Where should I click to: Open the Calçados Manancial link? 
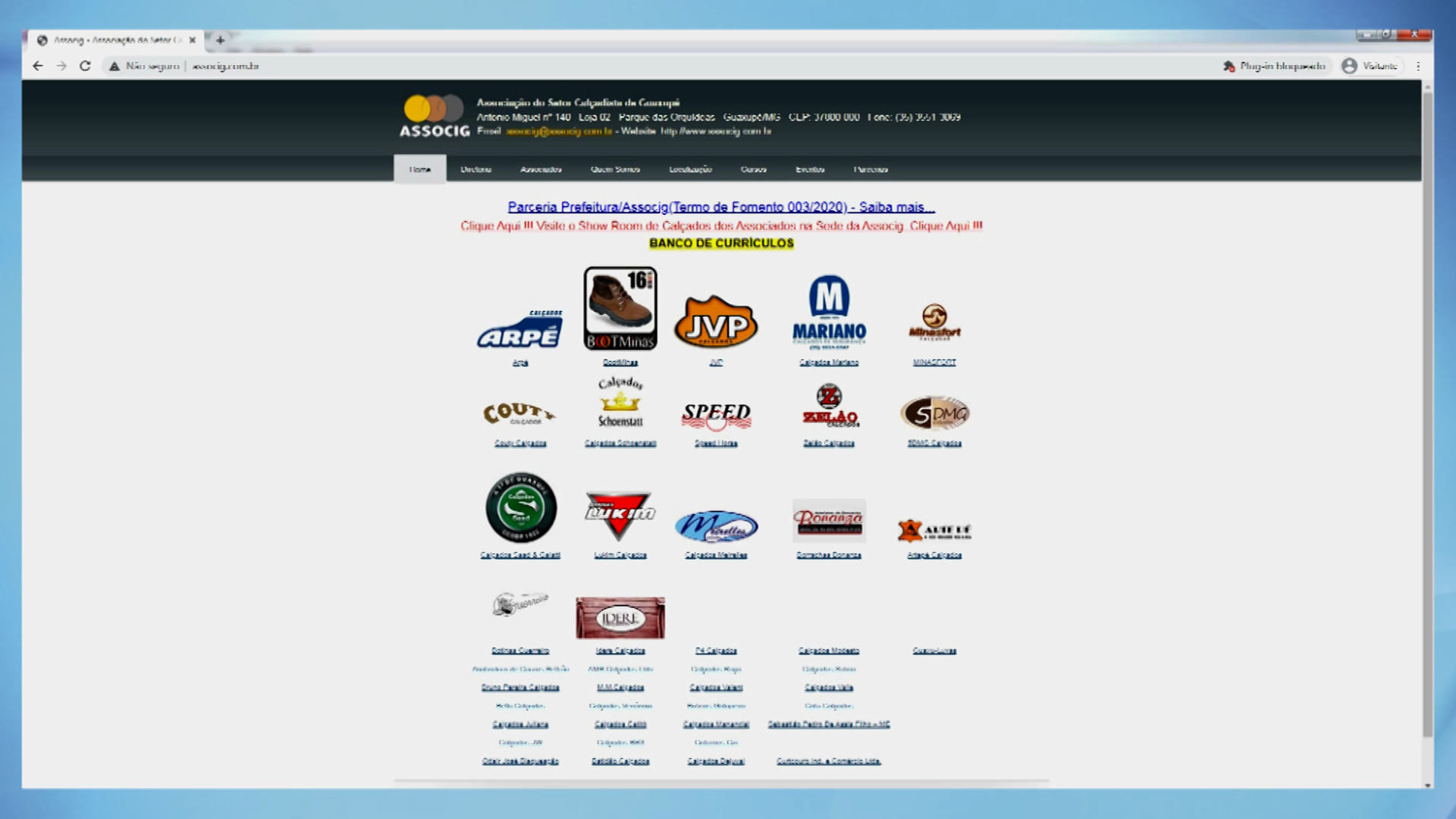[716, 724]
